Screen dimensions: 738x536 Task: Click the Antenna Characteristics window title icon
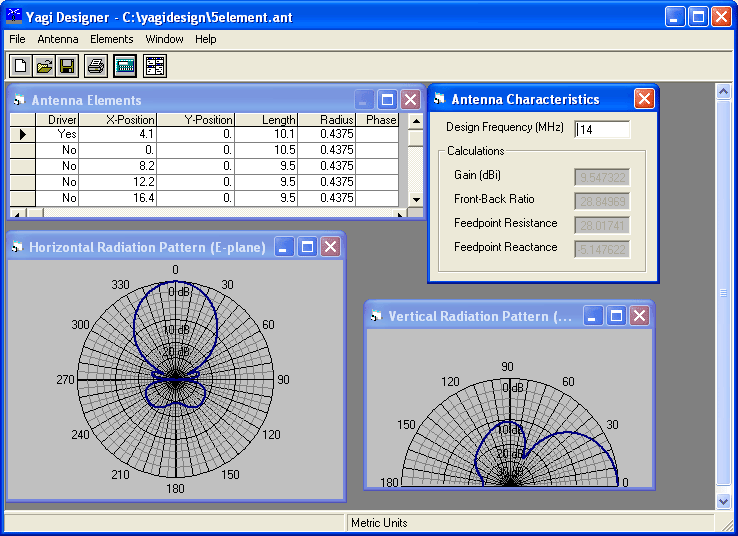point(439,99)
